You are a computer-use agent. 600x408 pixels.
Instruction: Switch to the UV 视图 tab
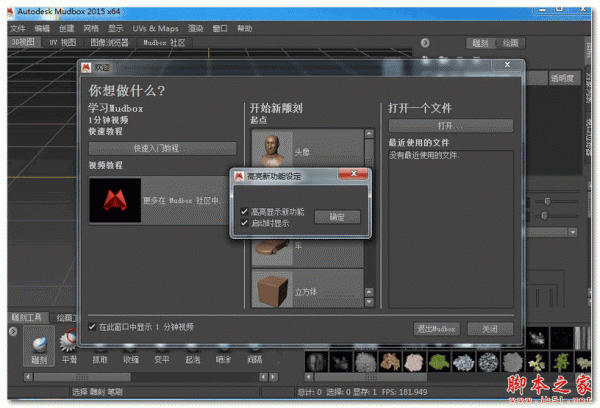click(63, 43)
